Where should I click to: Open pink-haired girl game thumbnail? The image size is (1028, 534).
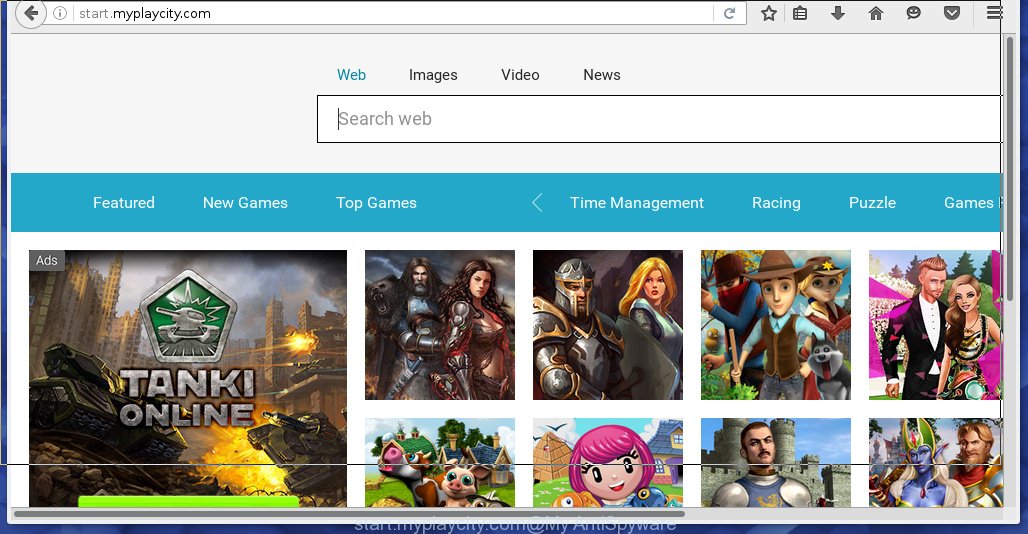608,463
